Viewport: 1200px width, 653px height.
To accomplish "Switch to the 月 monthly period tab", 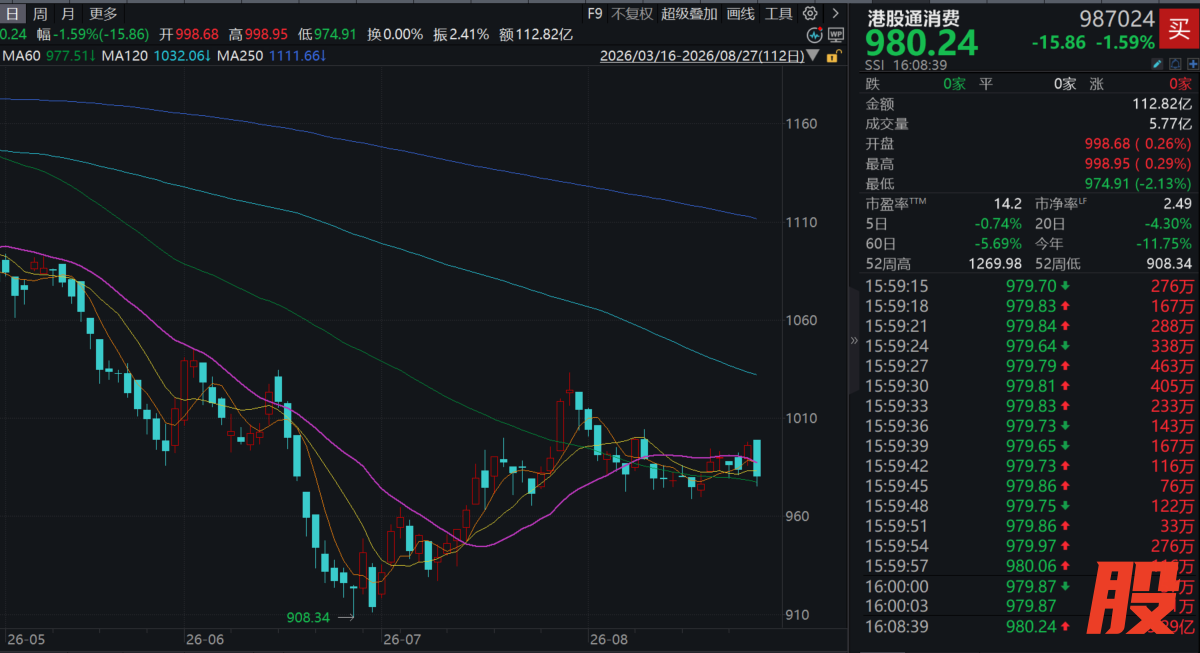I will click(66, 14).
